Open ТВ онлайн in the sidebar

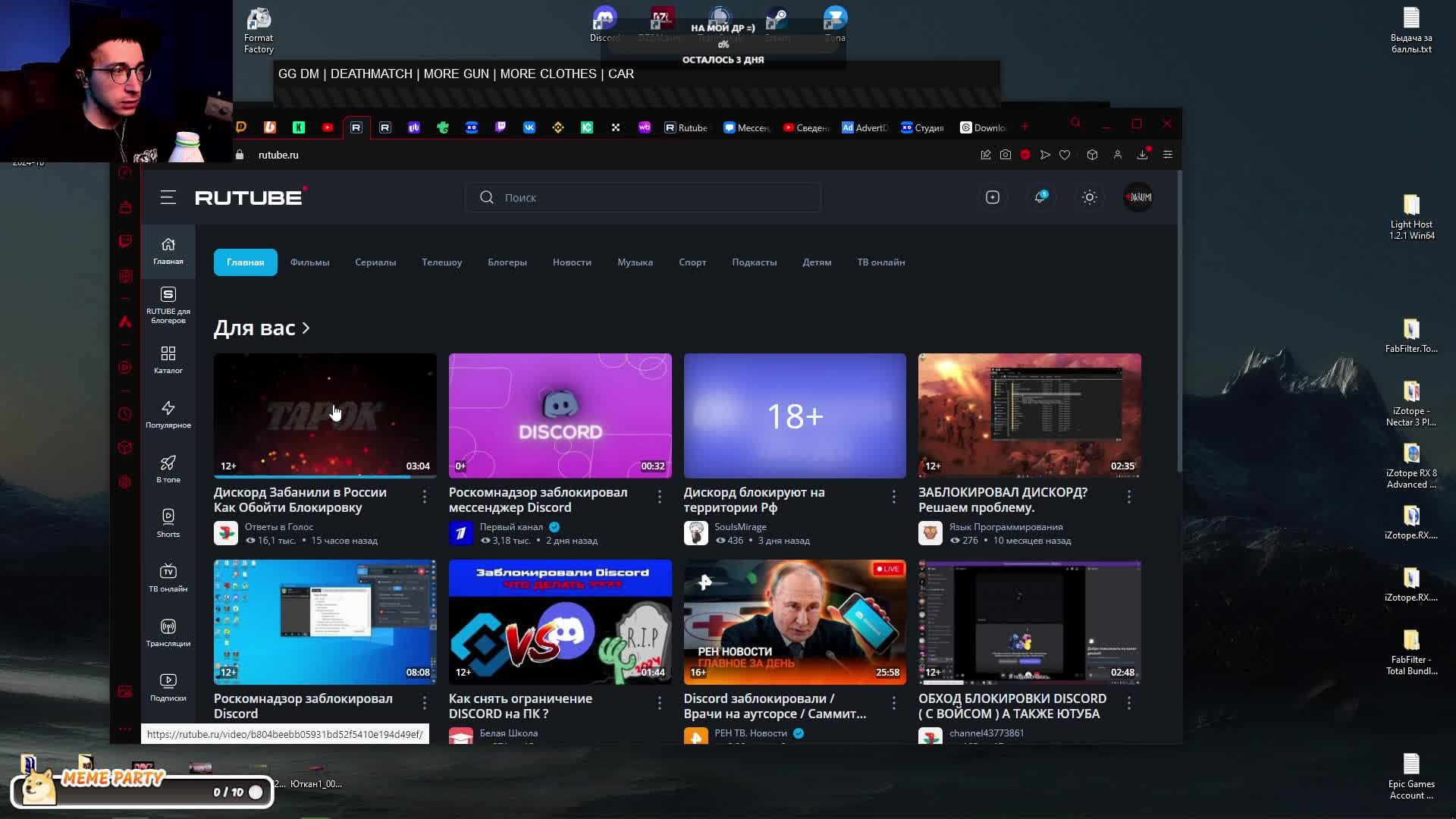168,579
